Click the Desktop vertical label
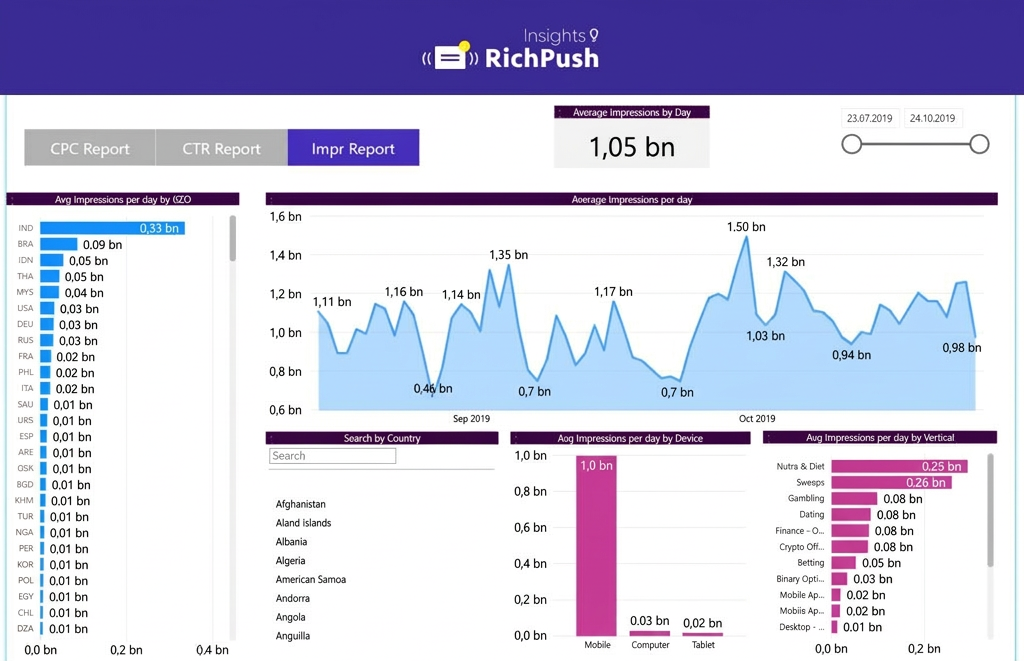1024x661 pixels. (x=801, y=627)
